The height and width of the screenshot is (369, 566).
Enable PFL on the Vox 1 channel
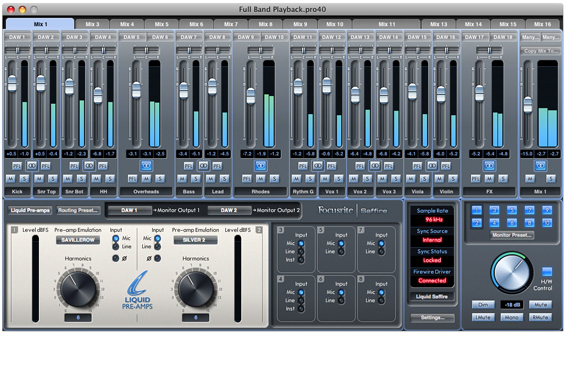331,166
